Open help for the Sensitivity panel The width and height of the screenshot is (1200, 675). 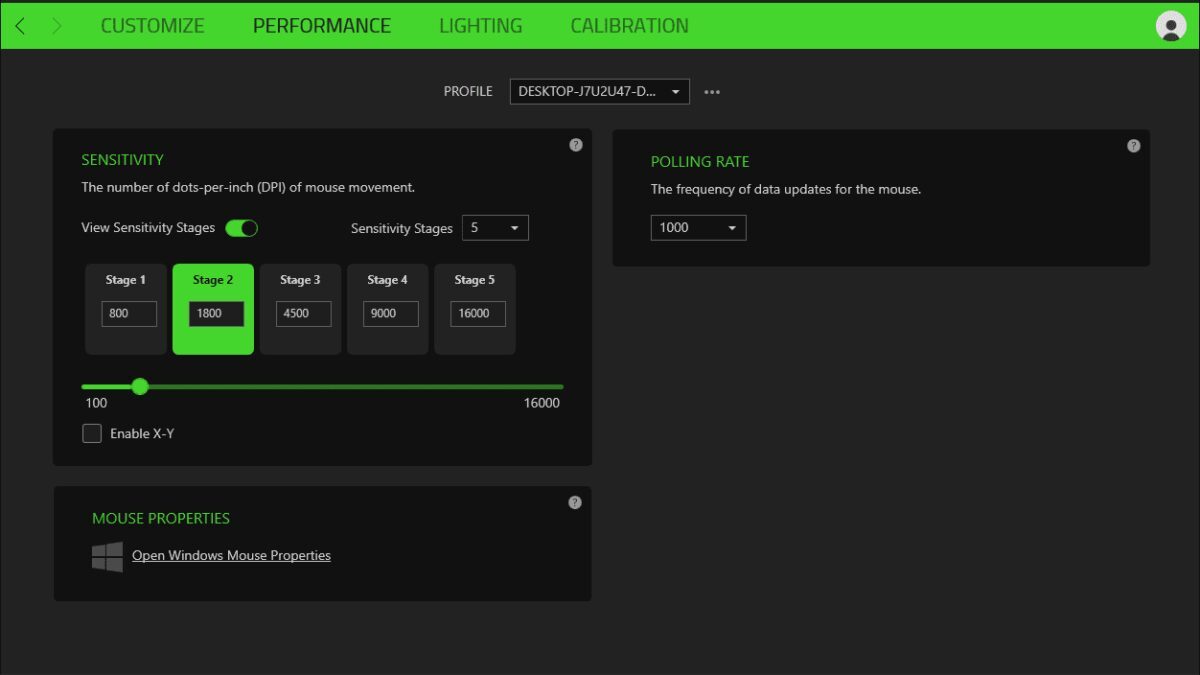[x=576, y=145]
